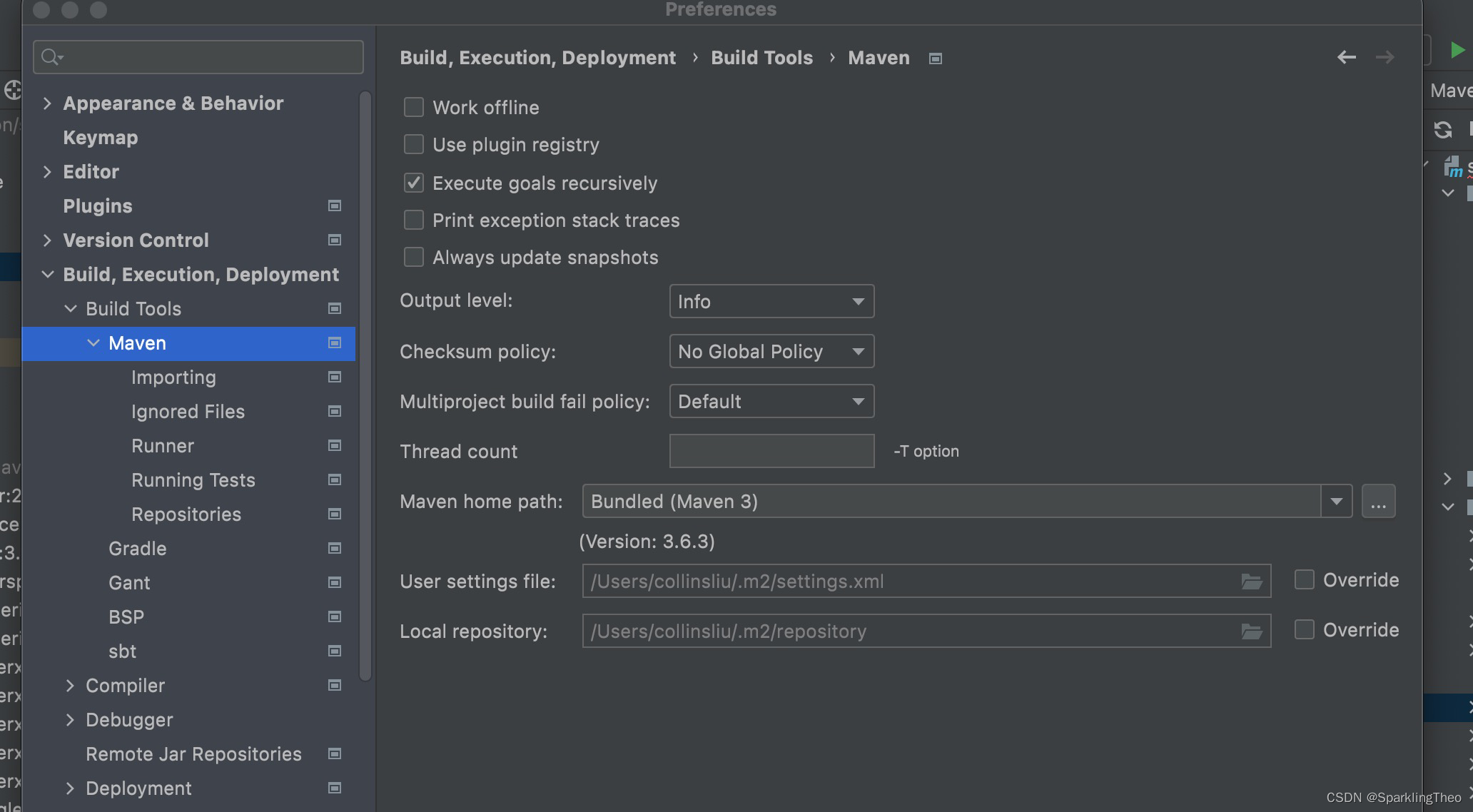The image size is (1473, 812).
Task: Check Override for User settings file
Action: tap(1305, 580)
